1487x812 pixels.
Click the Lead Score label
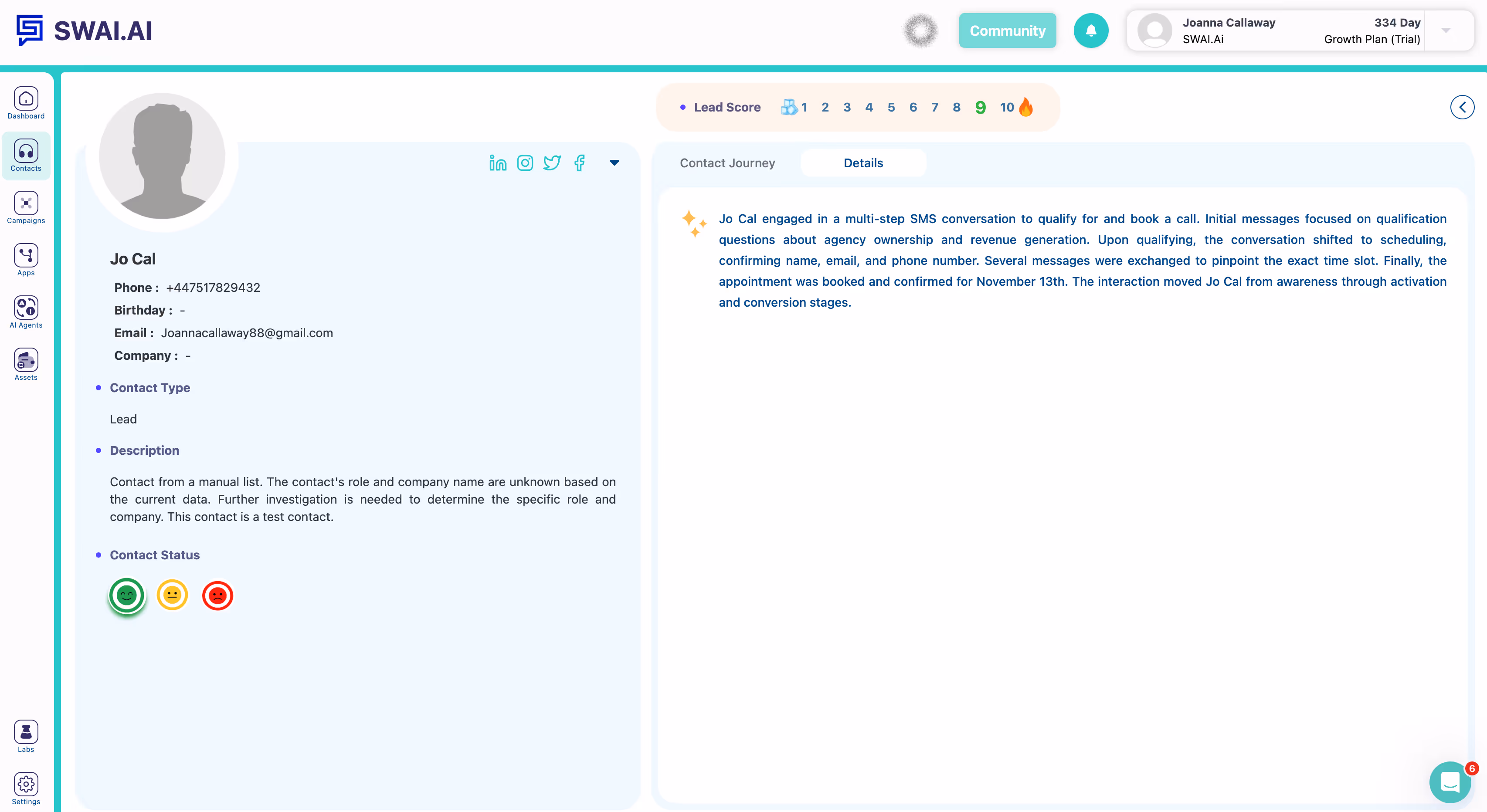point(727,107)
